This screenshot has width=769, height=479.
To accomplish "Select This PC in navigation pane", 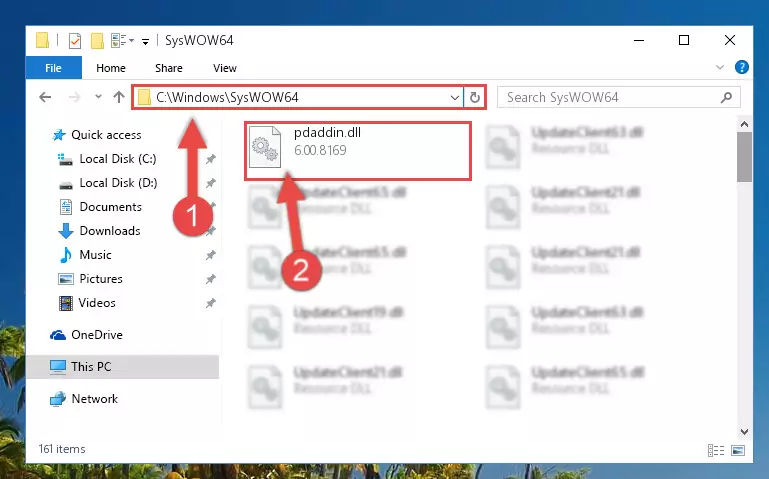I will (123, 367).
